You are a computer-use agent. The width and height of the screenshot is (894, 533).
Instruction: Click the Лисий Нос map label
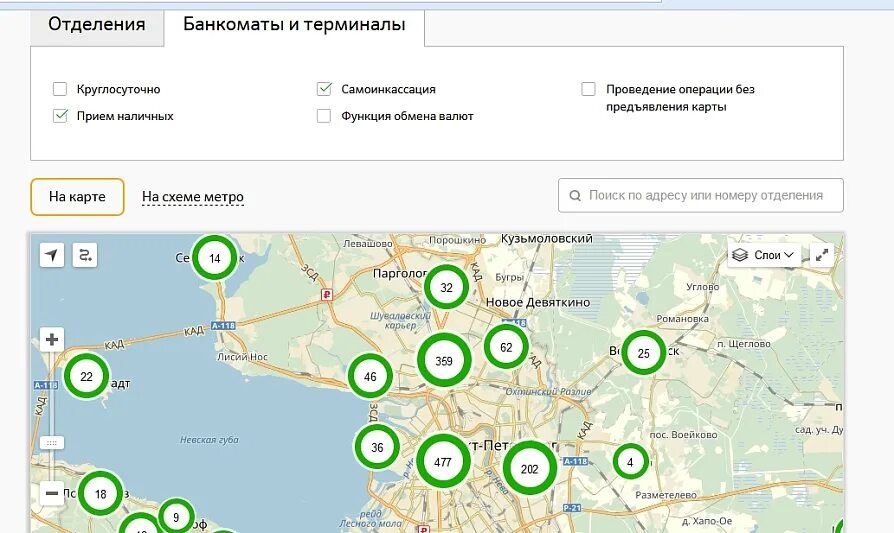(x=242, y=357)
